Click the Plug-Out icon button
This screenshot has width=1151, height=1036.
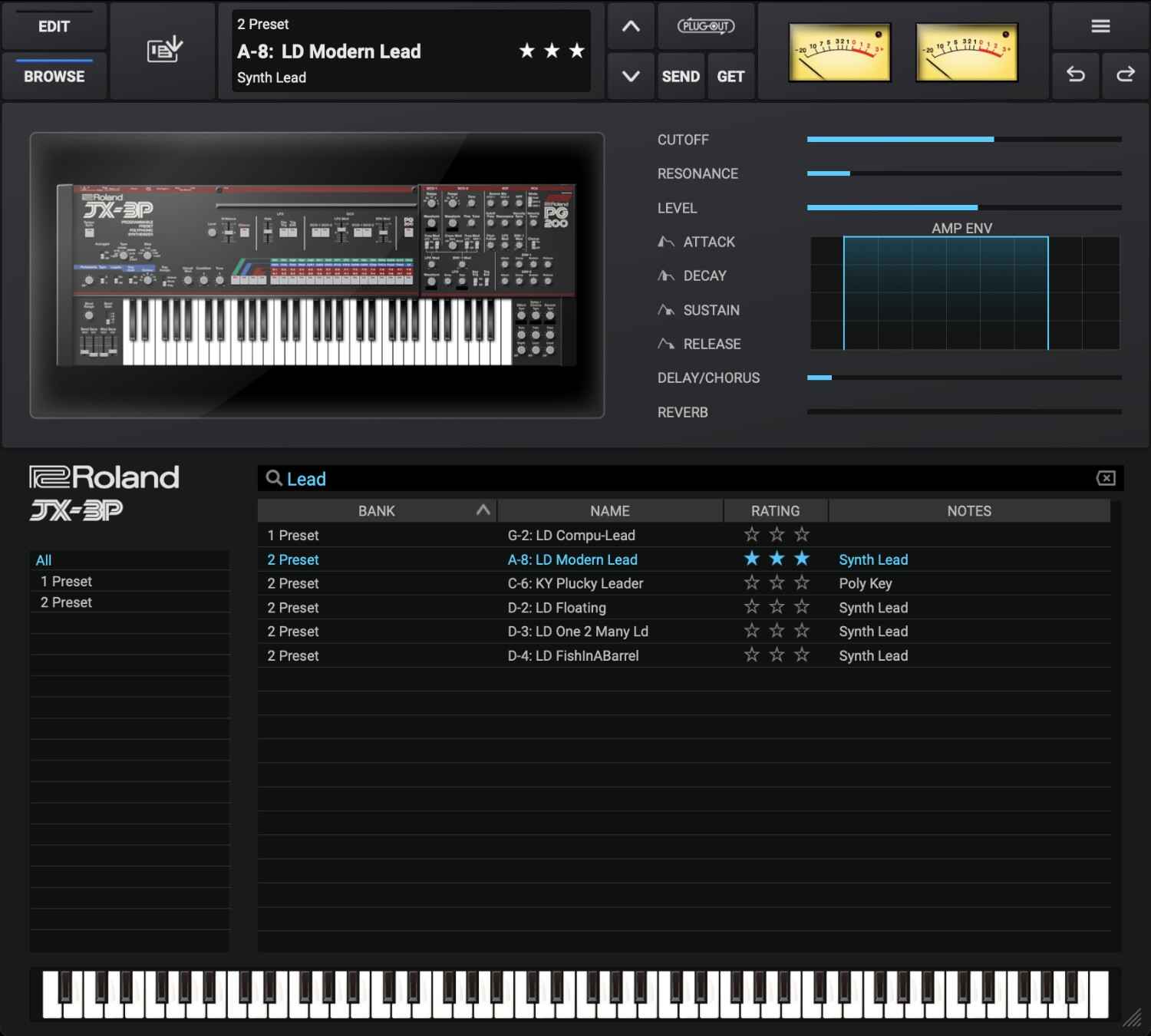tap(706, 26)
